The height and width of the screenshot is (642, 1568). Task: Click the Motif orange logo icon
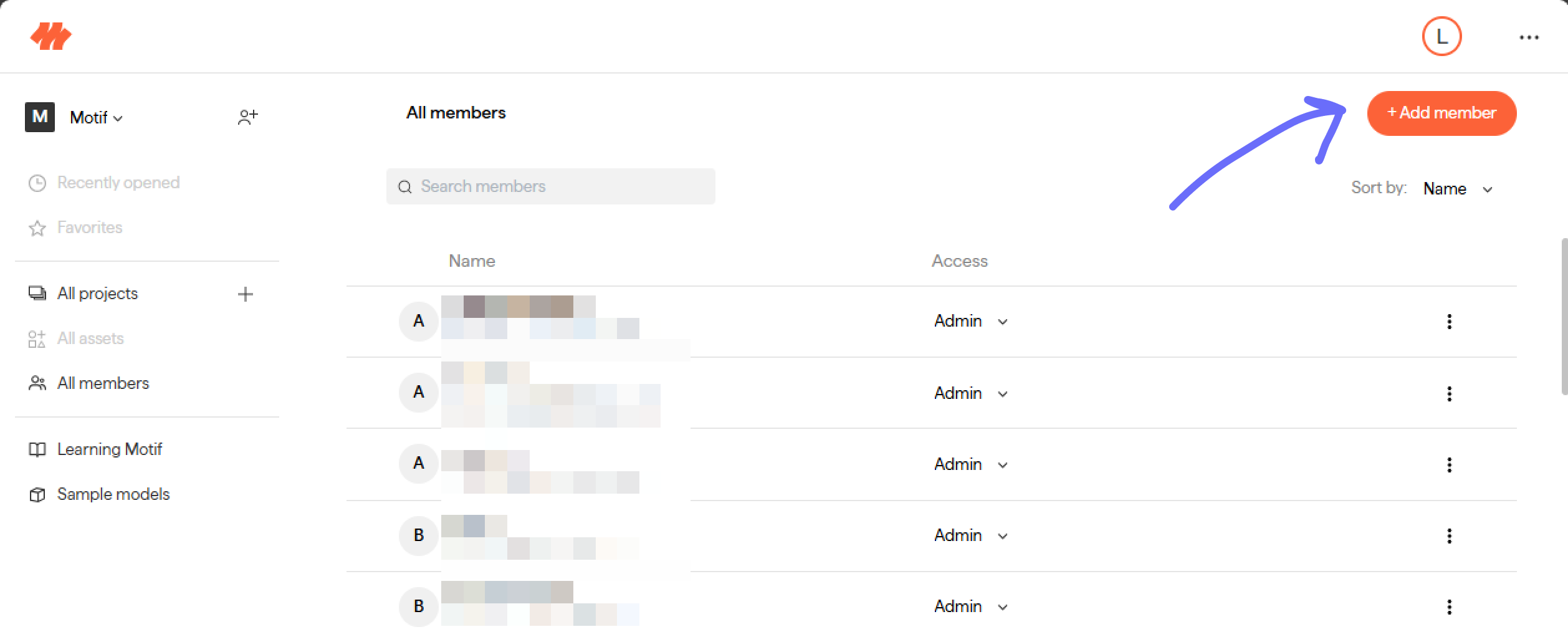(x=50, y=36)
